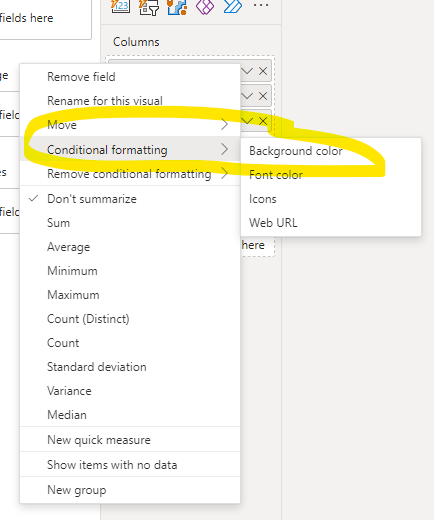Screen dimensions: 434x520
Task: Open the Remove conditional formatting submenu entry
Action: pyautogui.click(x=130, y=174)
